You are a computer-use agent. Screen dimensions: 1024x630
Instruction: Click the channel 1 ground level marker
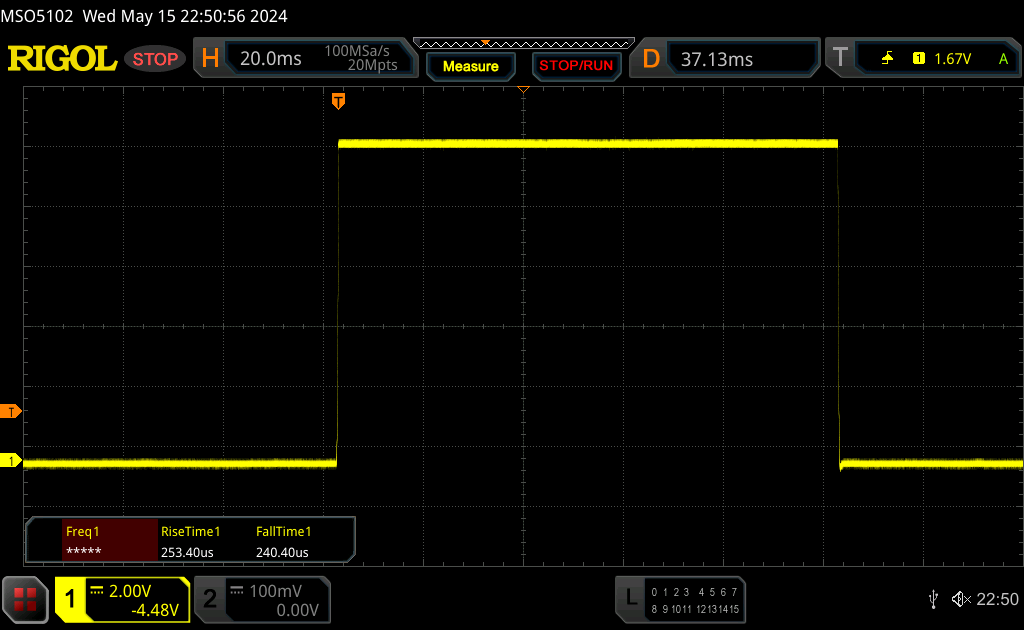(x=11, y=461)
